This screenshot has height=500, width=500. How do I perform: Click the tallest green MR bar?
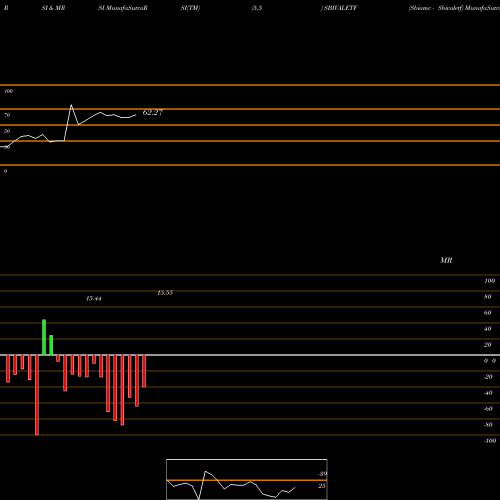tap(44, 337)
